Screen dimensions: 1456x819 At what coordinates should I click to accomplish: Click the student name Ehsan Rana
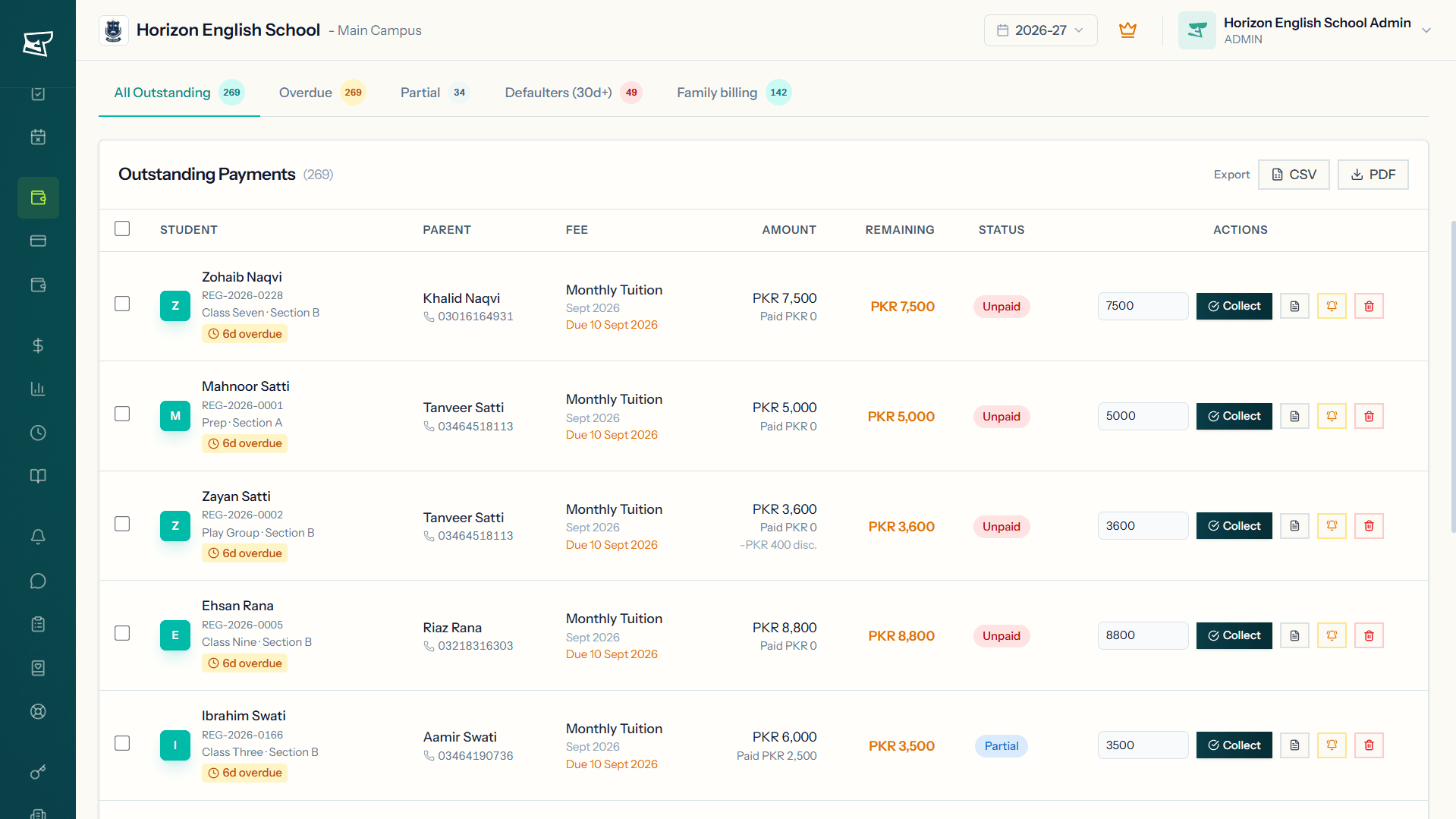[x=237, y=606]
